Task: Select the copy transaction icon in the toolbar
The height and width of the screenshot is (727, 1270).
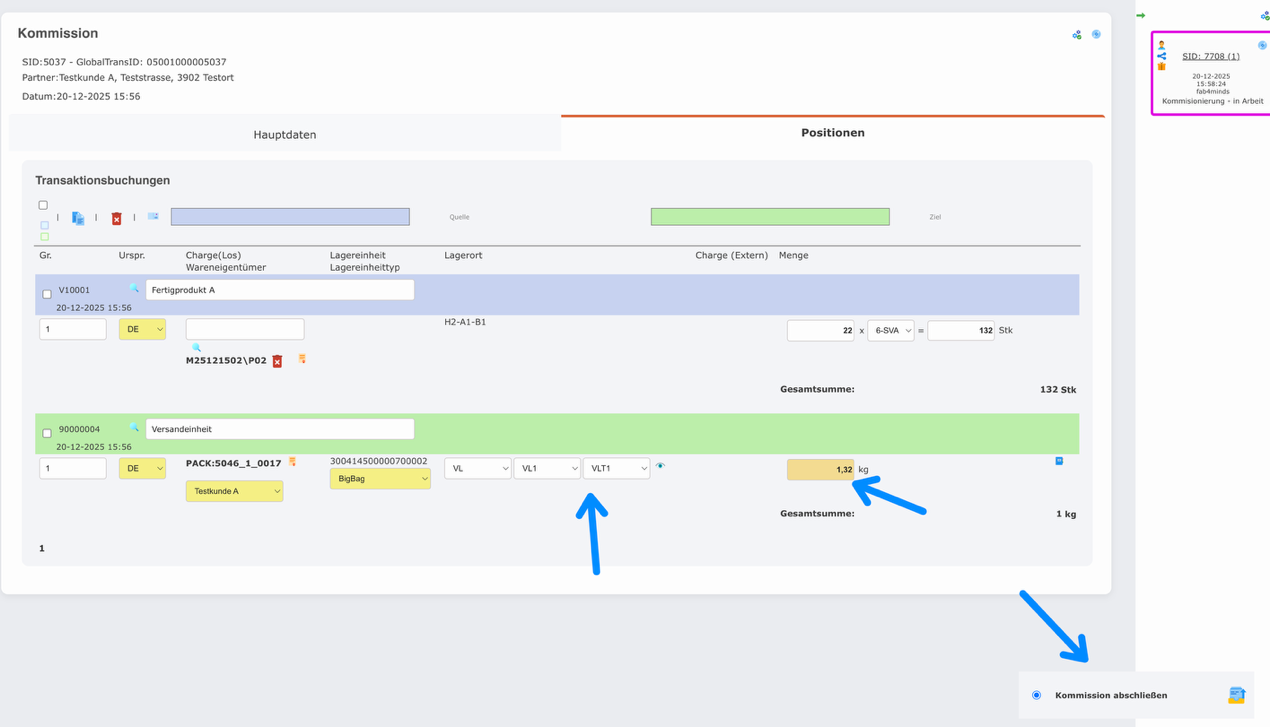Action: pos(78,217)
